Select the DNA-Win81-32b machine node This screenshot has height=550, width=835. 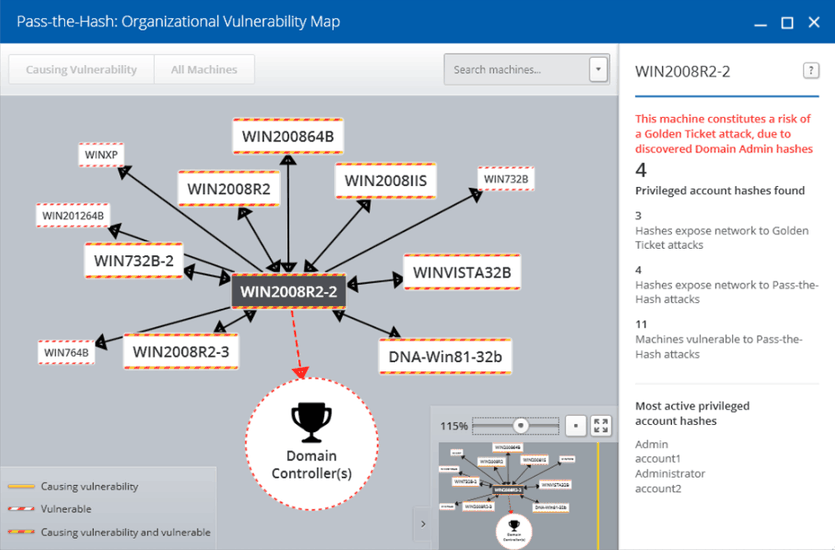(445, 356)
